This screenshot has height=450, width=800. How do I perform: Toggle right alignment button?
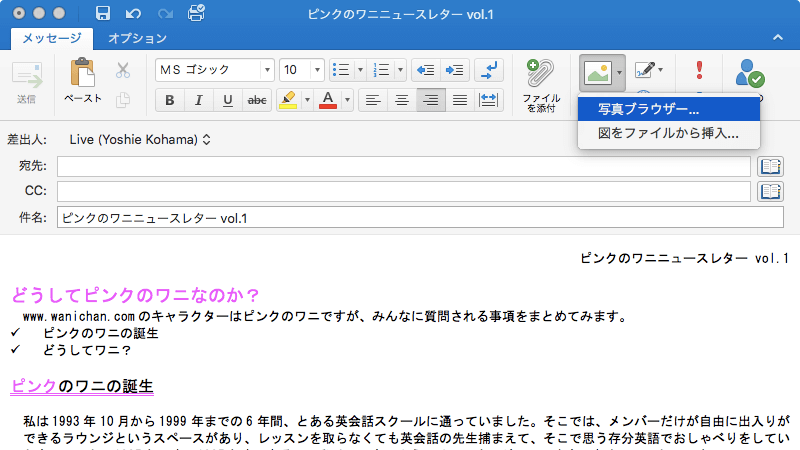431,100
